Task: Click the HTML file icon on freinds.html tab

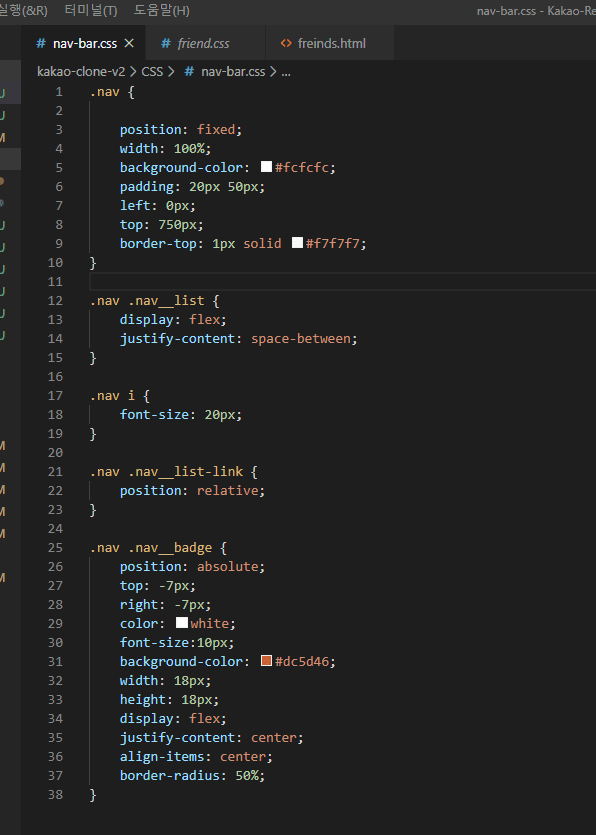Action: [286, 43]
